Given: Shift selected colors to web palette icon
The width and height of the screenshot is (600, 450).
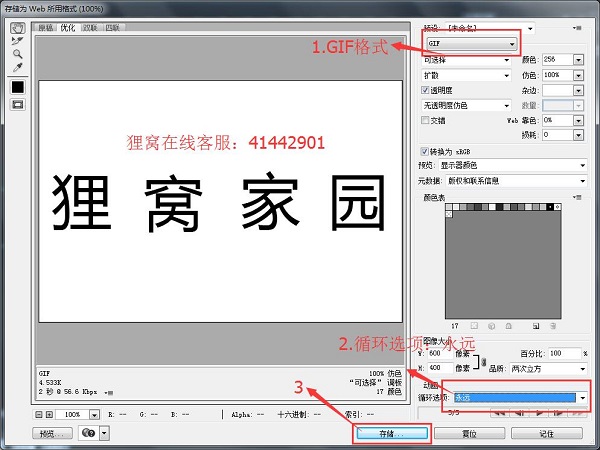Looking at the screenshot, I should coord(492,326).
